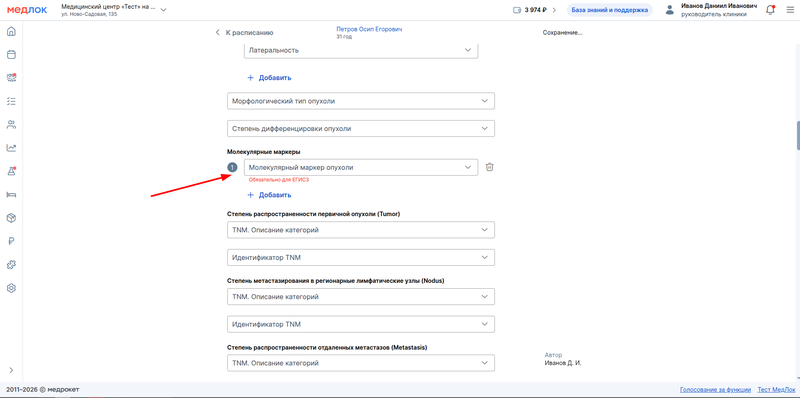The image size is (800, 398).
Task: Click the 3 974 ₽ balance amount
Action: tap(536, 10)
